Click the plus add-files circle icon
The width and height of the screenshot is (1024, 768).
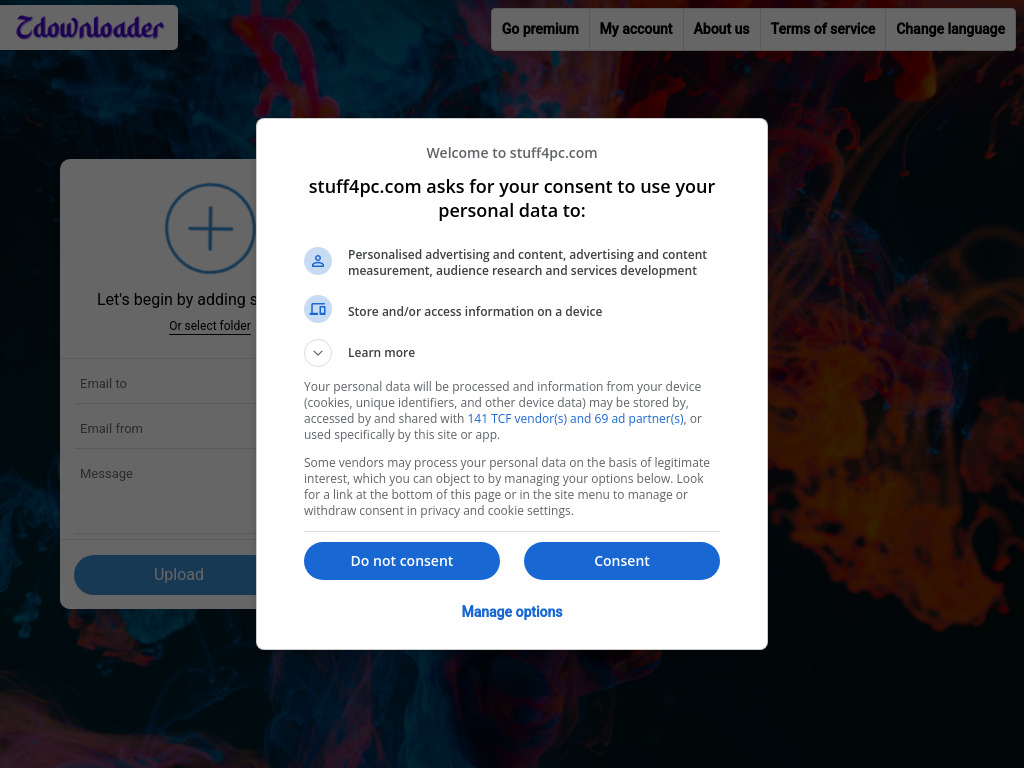click(x=209, y=229)
